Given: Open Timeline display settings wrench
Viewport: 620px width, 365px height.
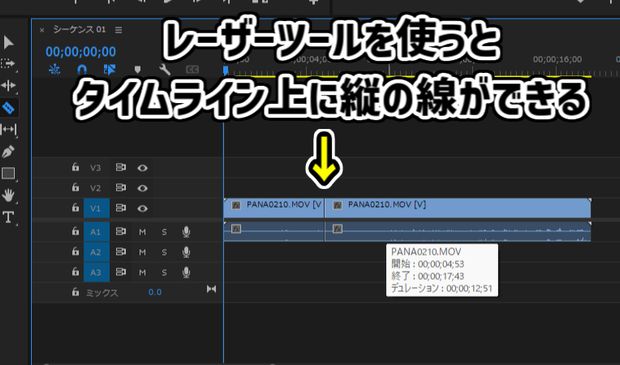Looking at the screenshot, I should pos(164,70).
